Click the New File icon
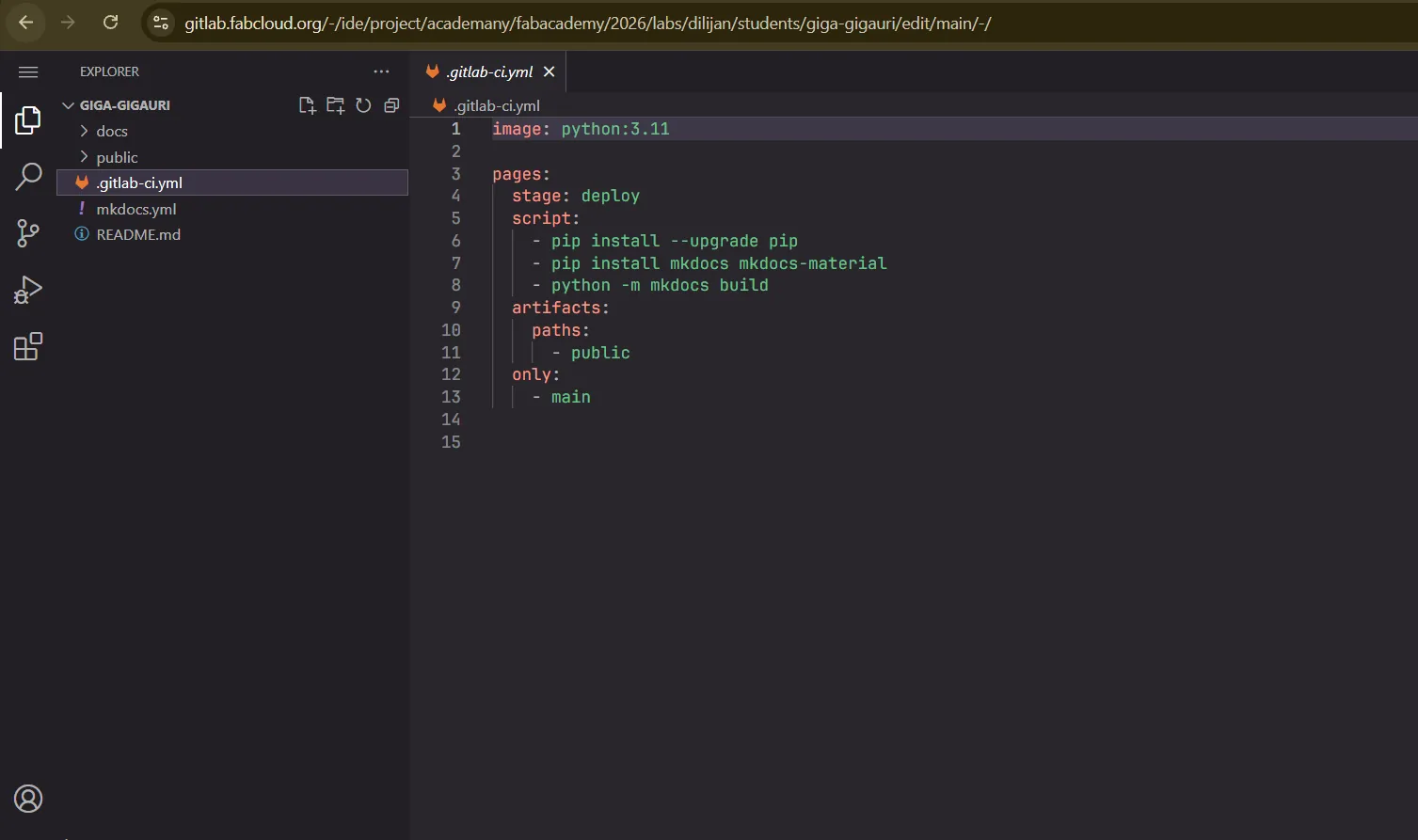Screen dimensions: 1418x840 pyautogui.click(x=307, y=105)
